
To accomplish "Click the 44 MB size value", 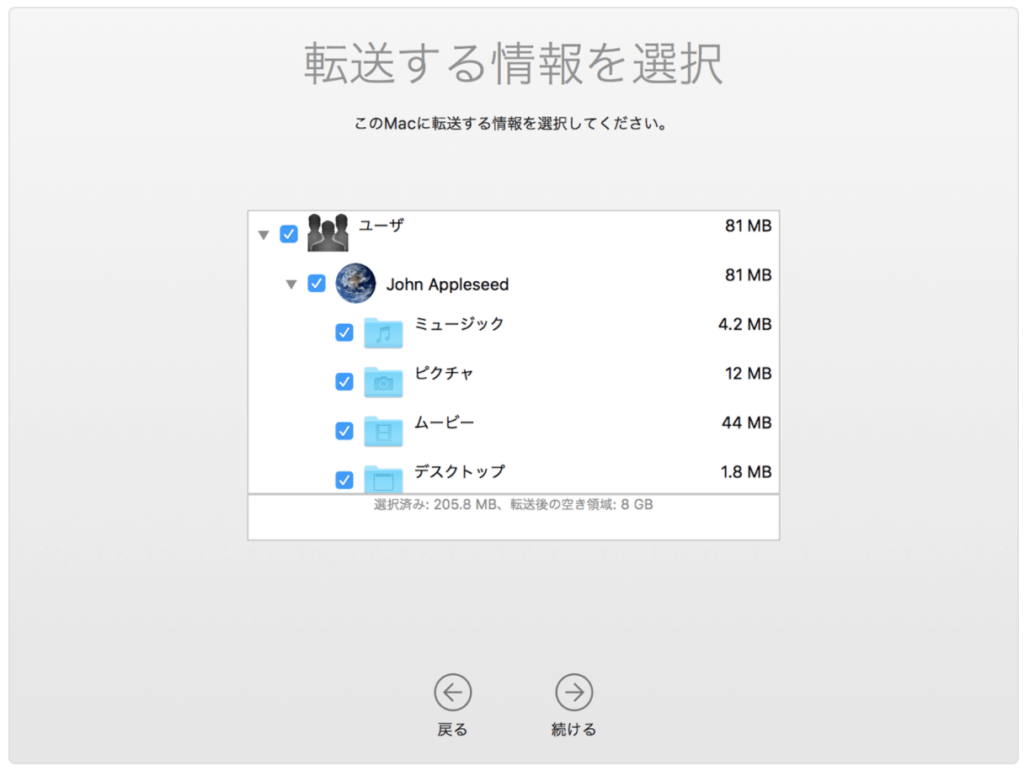I will point(746,423).
